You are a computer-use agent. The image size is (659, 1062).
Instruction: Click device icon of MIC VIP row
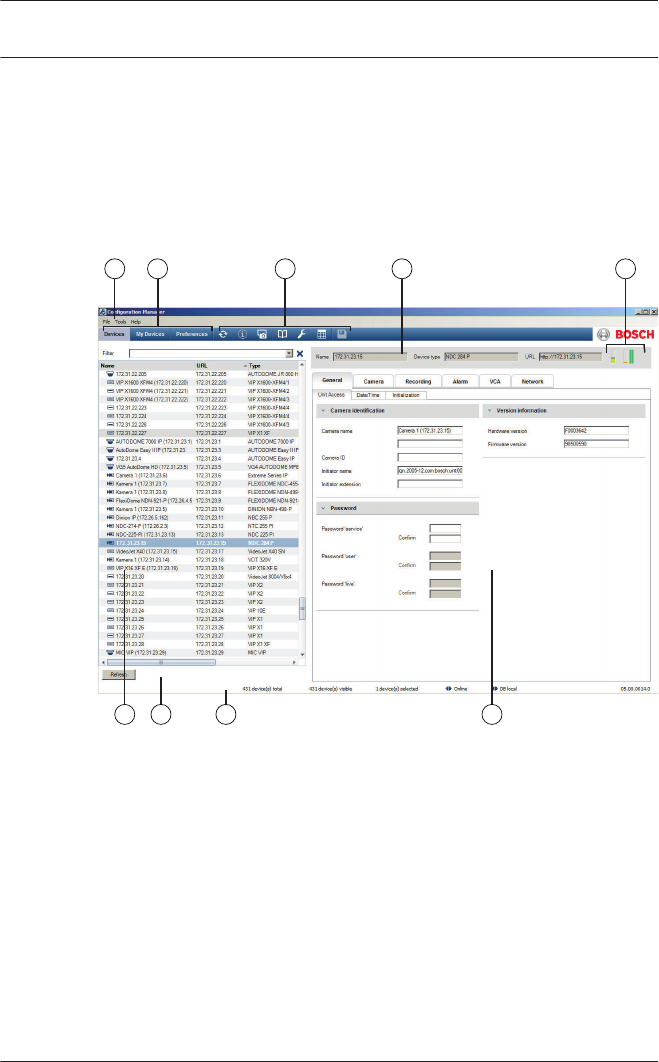pyautogui.click(x=110, y=653)
